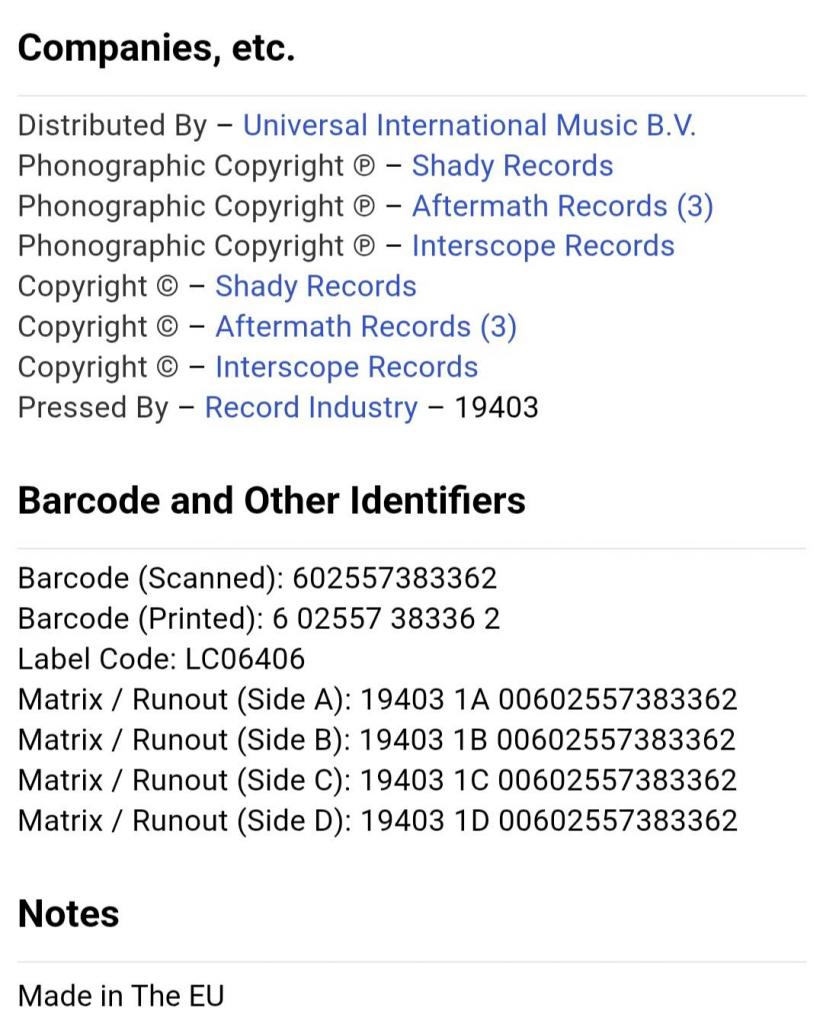Click Interscope Records in the Copyright © row

pyautogui.click(x=346, y=367)
